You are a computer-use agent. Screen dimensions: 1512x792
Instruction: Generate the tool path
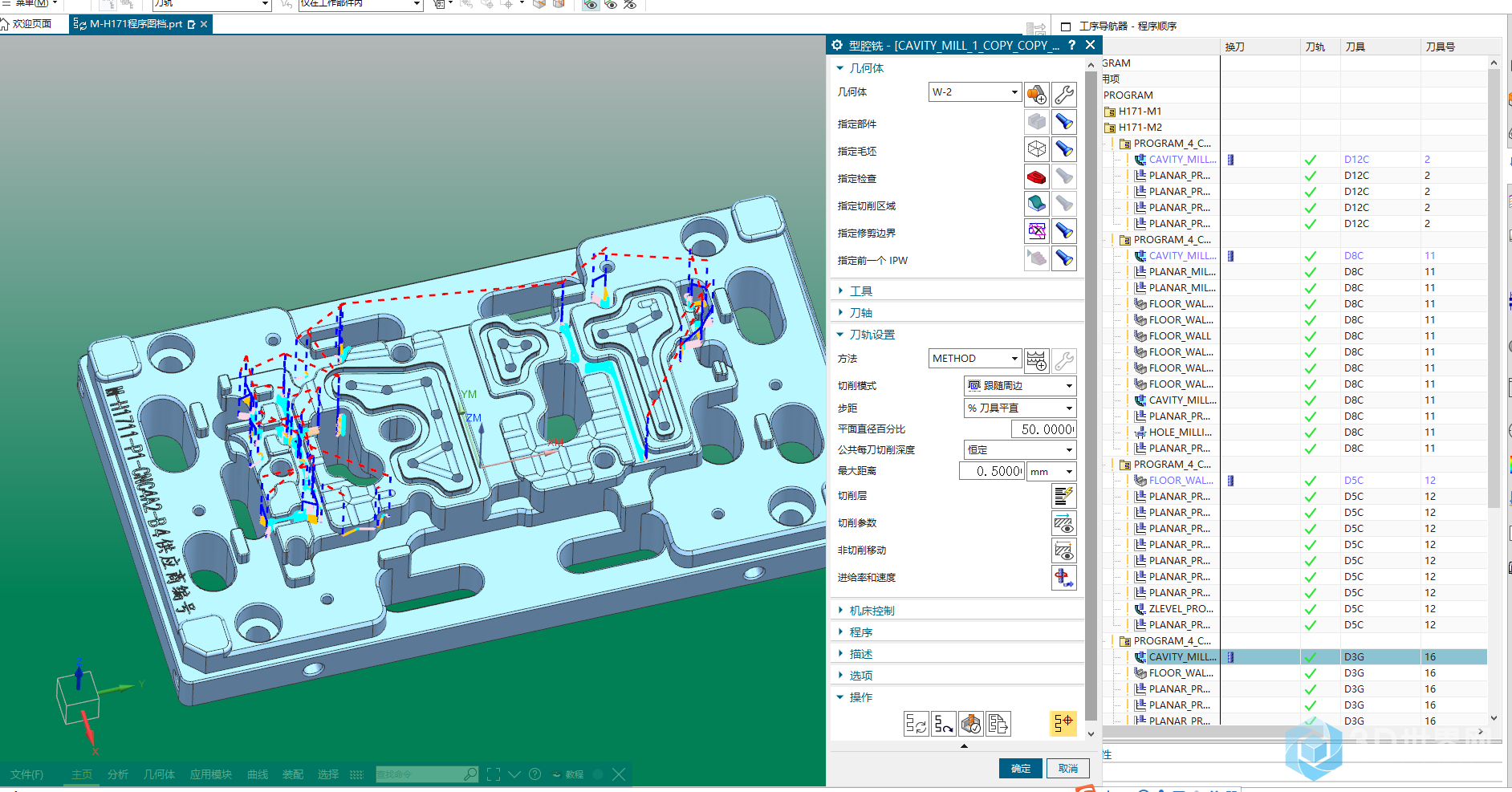click(916, 724)
